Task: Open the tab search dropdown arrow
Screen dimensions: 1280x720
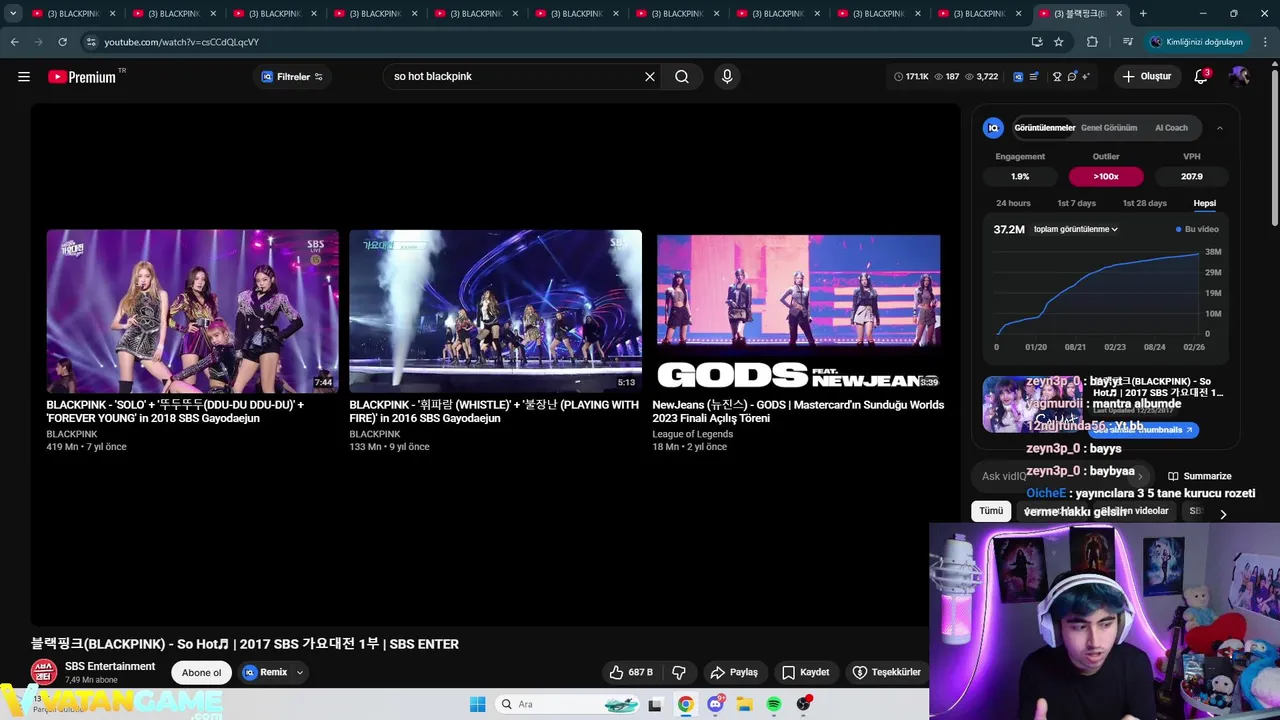Action: 12,13
